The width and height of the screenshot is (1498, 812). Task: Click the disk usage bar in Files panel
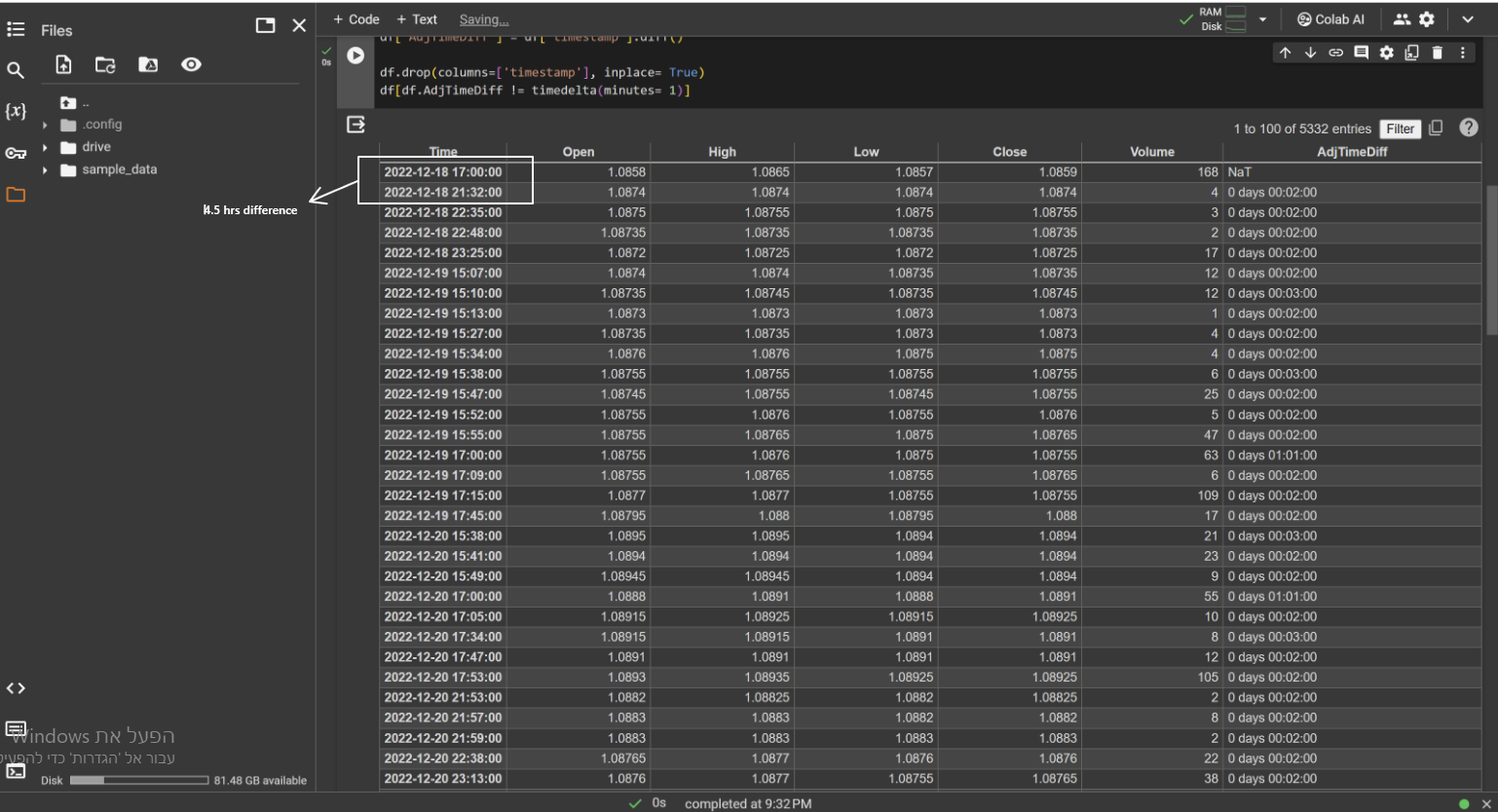pyautogui.click(x=139, y=780)
